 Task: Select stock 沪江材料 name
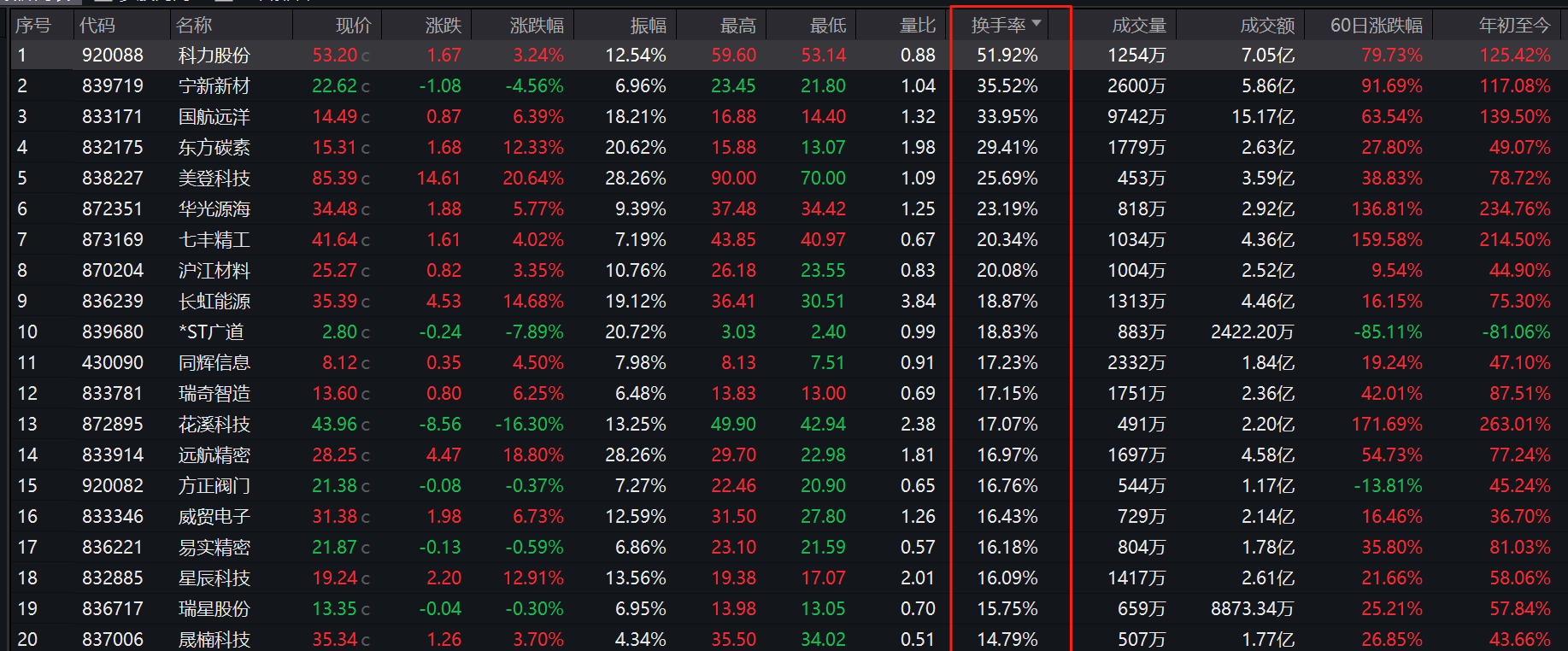pos(214,271)
